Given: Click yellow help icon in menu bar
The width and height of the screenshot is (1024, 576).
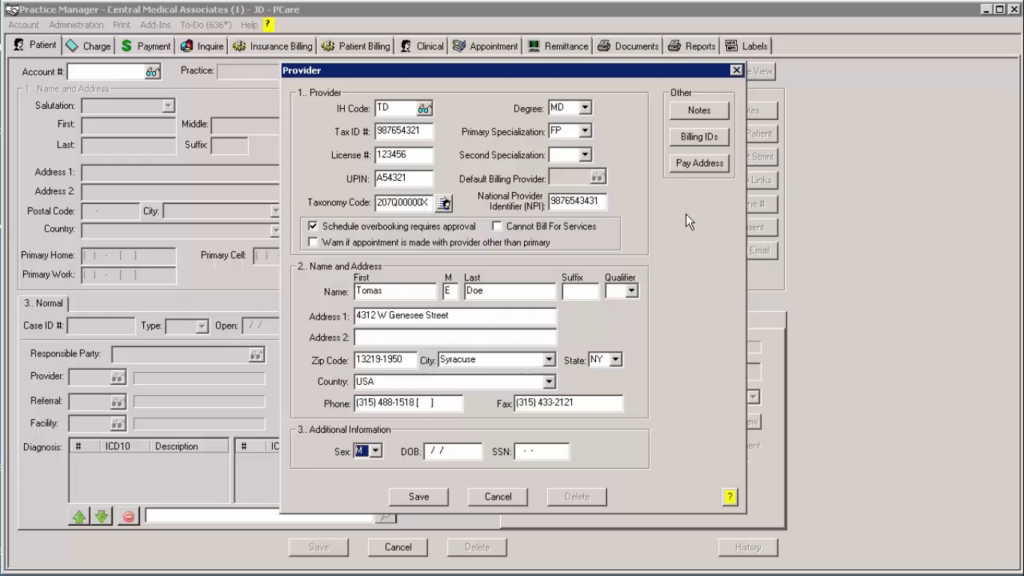Looking at the screenshot, I should [x=268, y=24].
